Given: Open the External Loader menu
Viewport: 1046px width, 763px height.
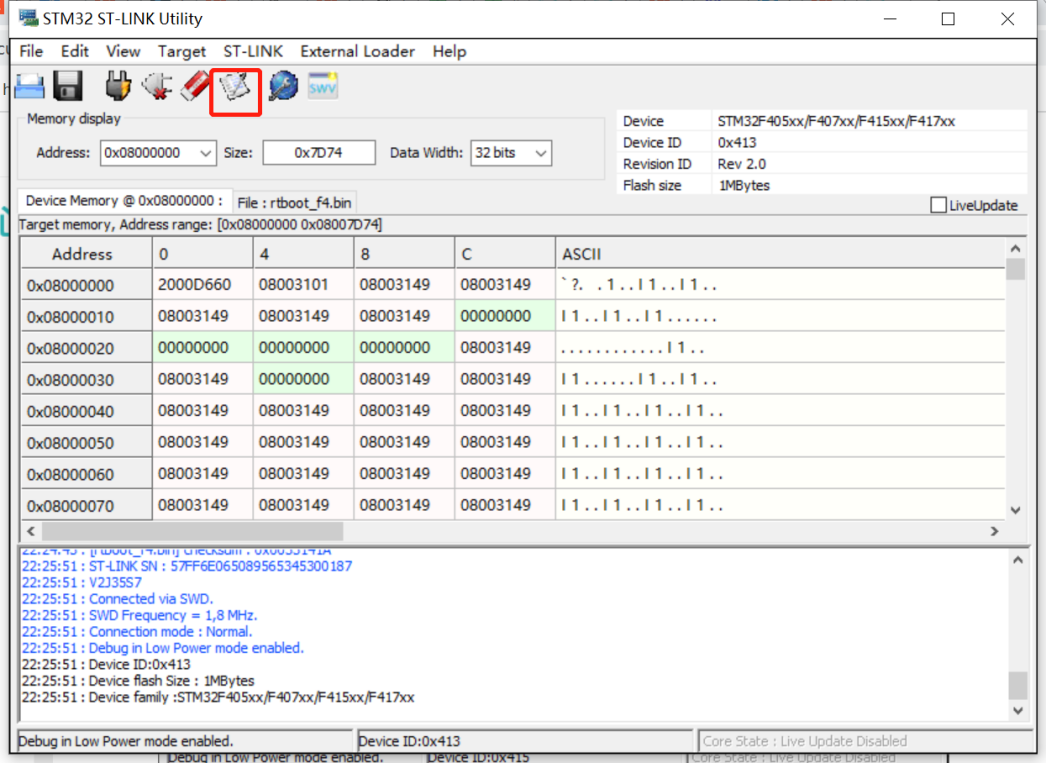Looking at the screenshot, I should pos(357,51).
